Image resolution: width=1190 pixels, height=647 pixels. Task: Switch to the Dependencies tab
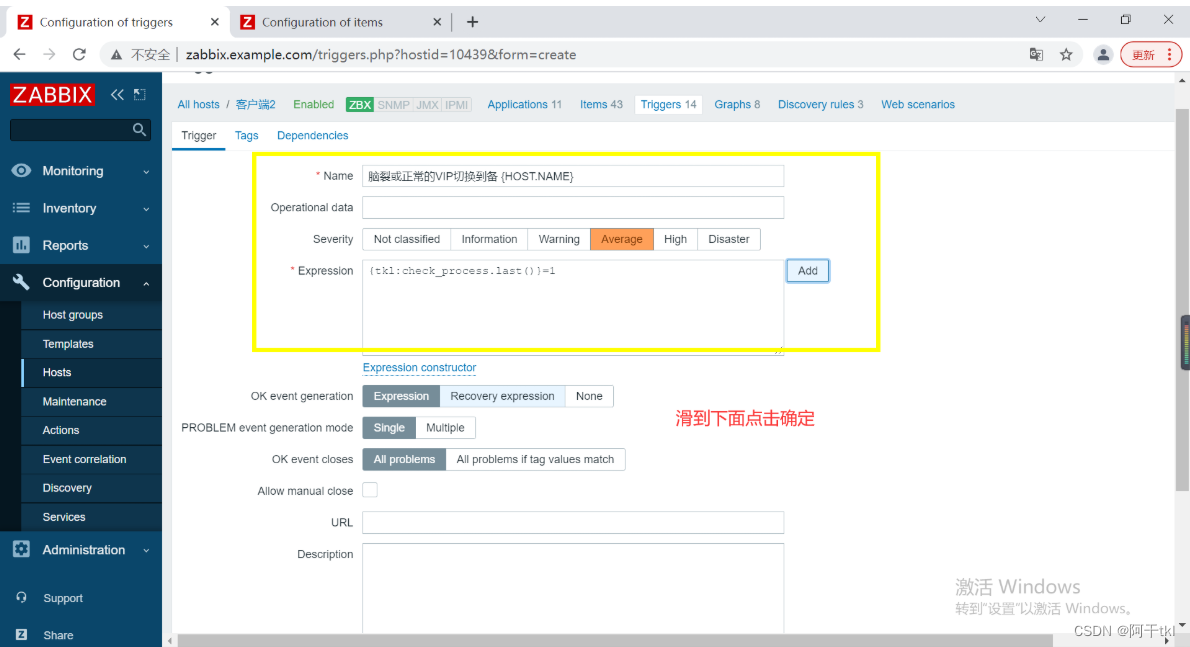pos(313,135)
